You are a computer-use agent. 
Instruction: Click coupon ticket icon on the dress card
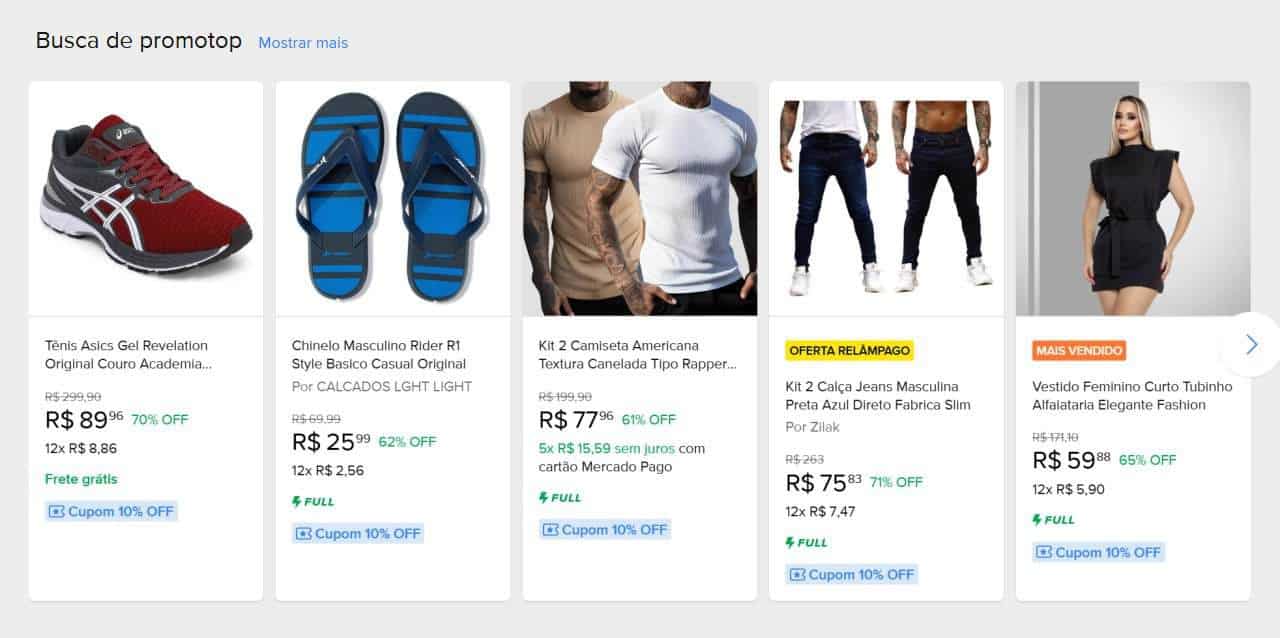coord(1044,552)
